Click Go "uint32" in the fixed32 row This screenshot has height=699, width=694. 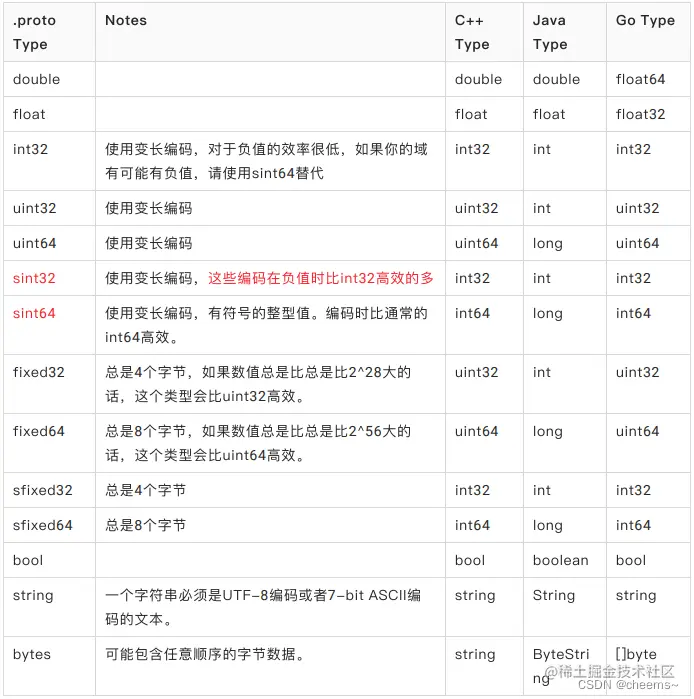pos(637,372)
